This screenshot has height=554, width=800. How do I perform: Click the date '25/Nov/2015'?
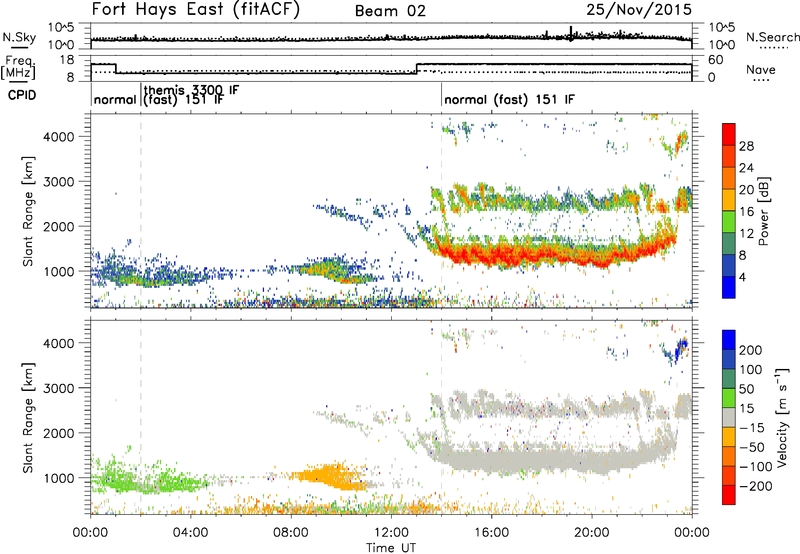click(639, 9)
